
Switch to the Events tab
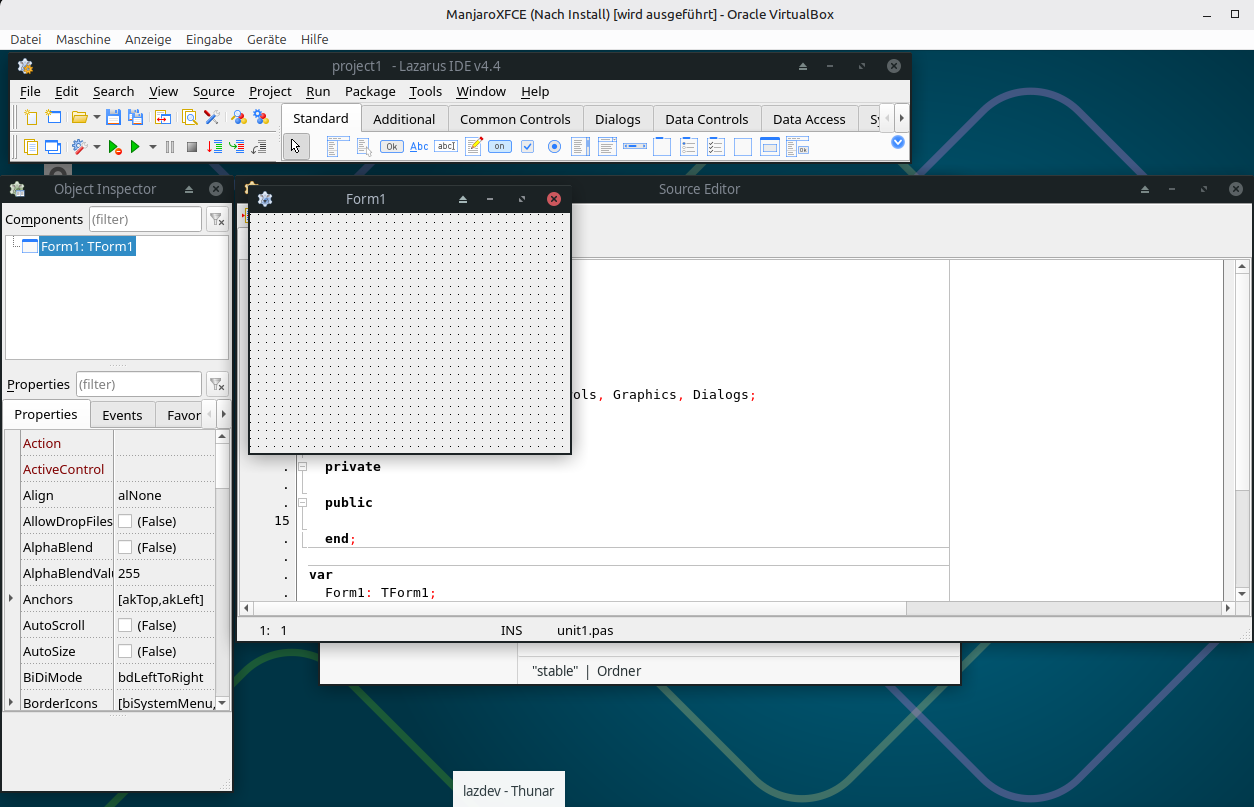(122, 415)
